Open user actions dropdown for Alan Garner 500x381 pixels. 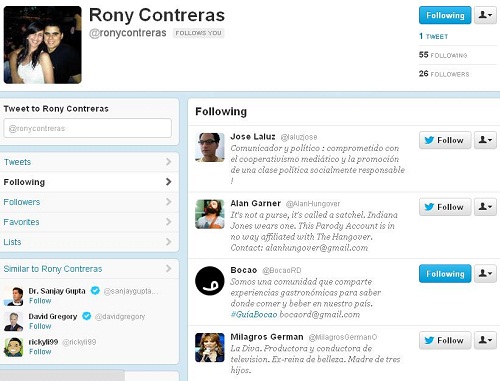coord(485,207)
